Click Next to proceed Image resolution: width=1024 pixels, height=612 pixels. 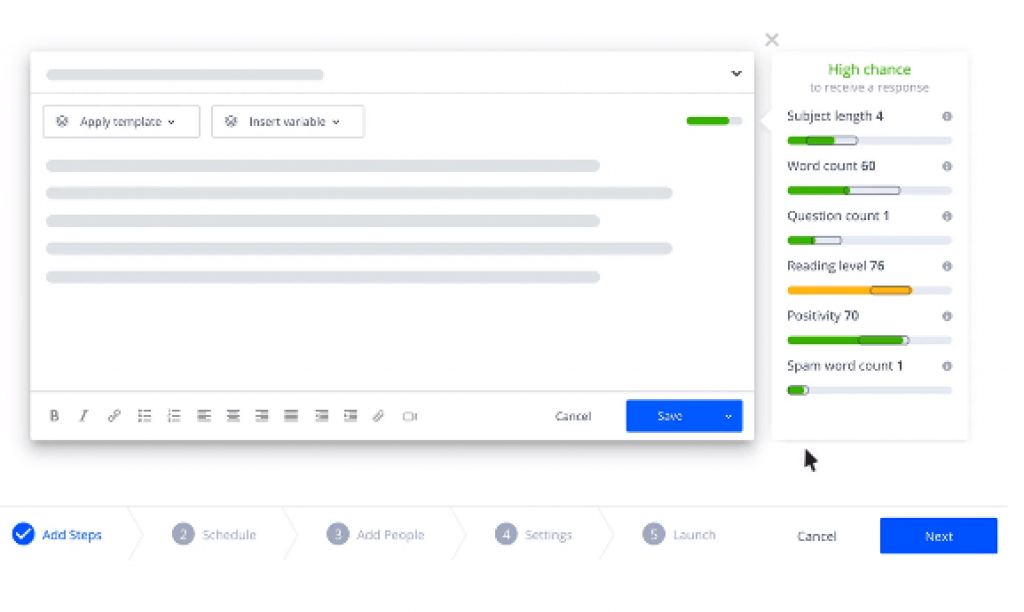click(x=938, y=536)
